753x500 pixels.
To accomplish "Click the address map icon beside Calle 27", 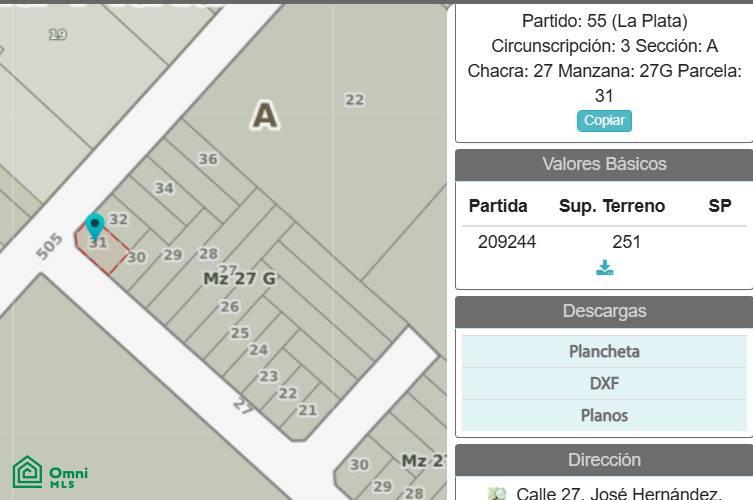I will [x=498, y=494].
